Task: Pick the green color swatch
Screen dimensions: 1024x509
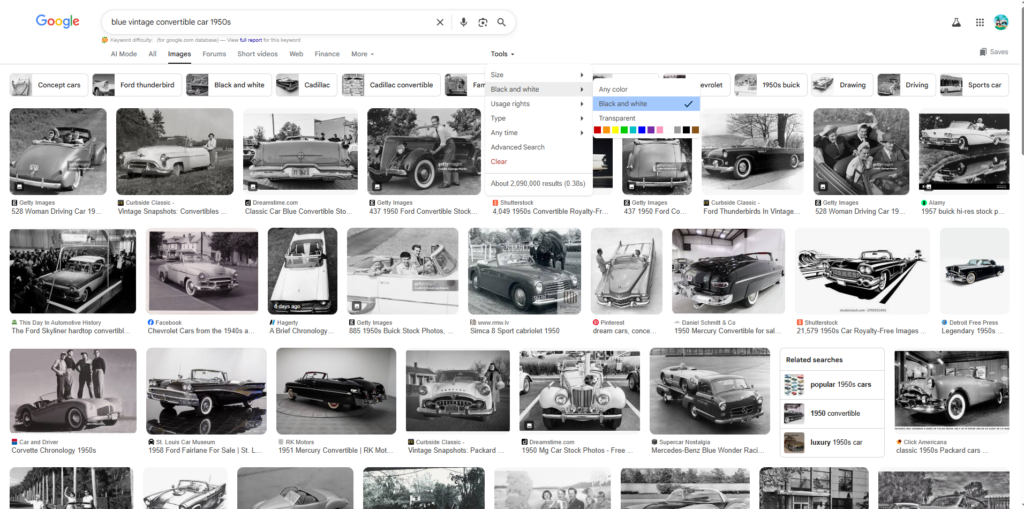Action: 624,130
